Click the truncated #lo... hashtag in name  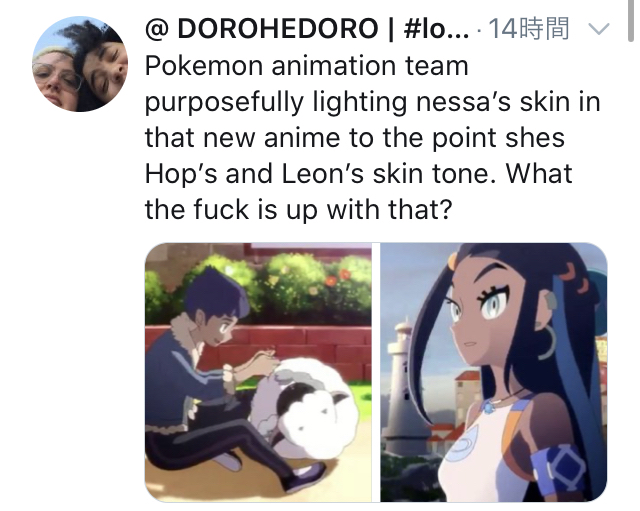tap(436, 29)
